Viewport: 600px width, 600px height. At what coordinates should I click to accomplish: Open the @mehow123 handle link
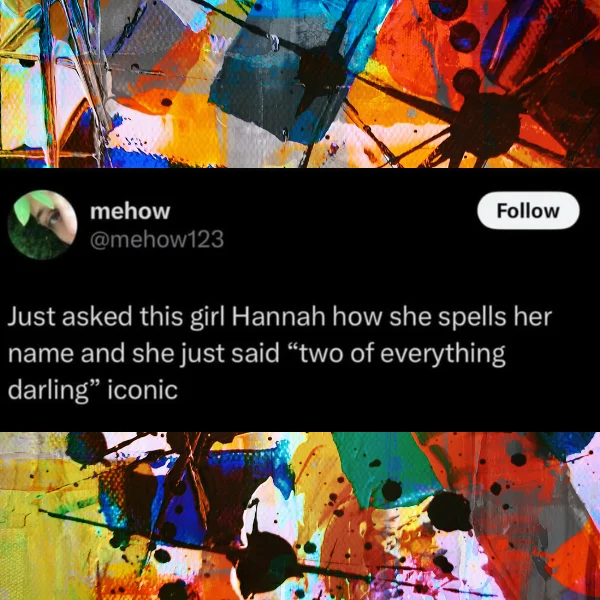tap(157, 240)
